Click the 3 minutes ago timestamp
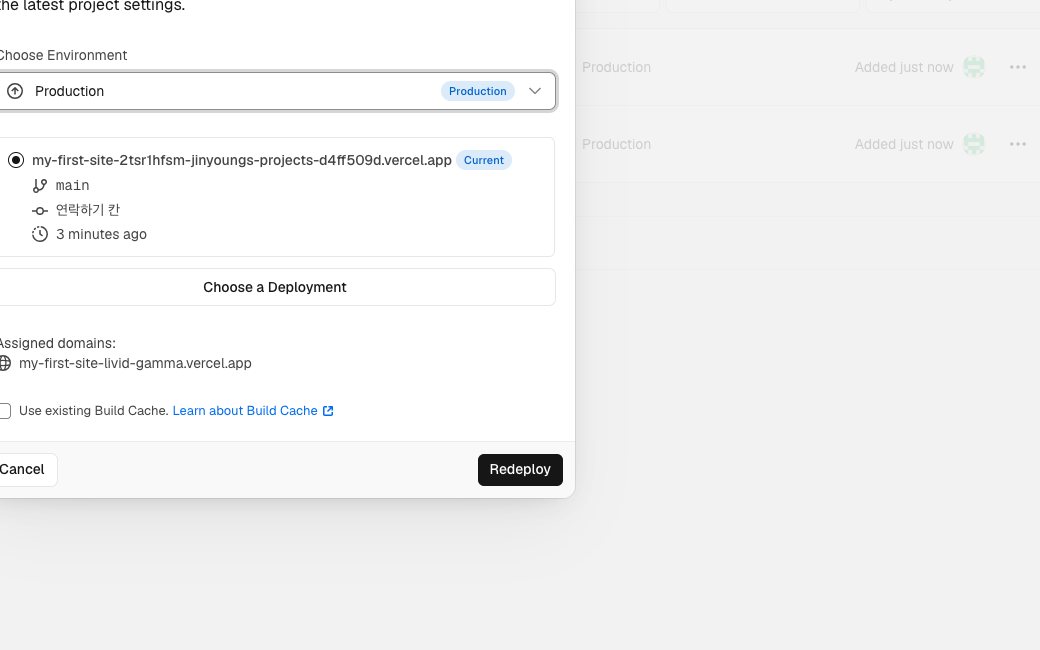 tap(101, 234)
